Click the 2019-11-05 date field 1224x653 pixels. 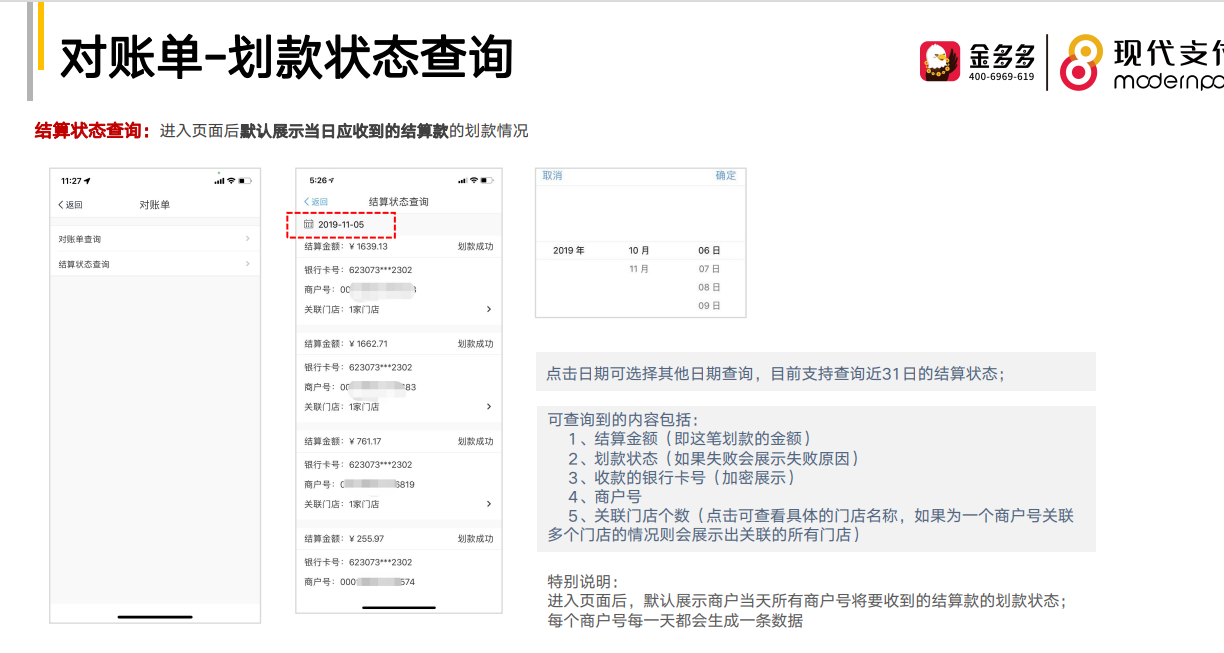pos(342,225)
